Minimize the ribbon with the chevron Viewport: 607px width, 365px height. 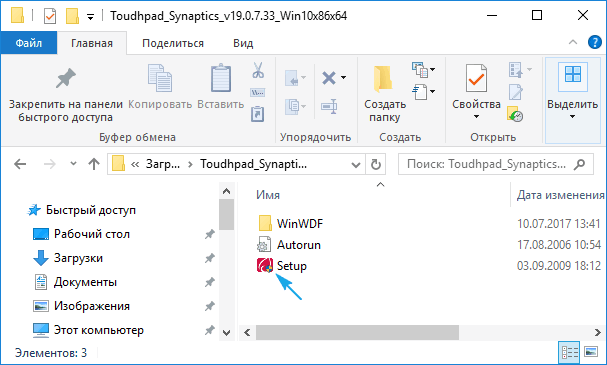(573, 42)
